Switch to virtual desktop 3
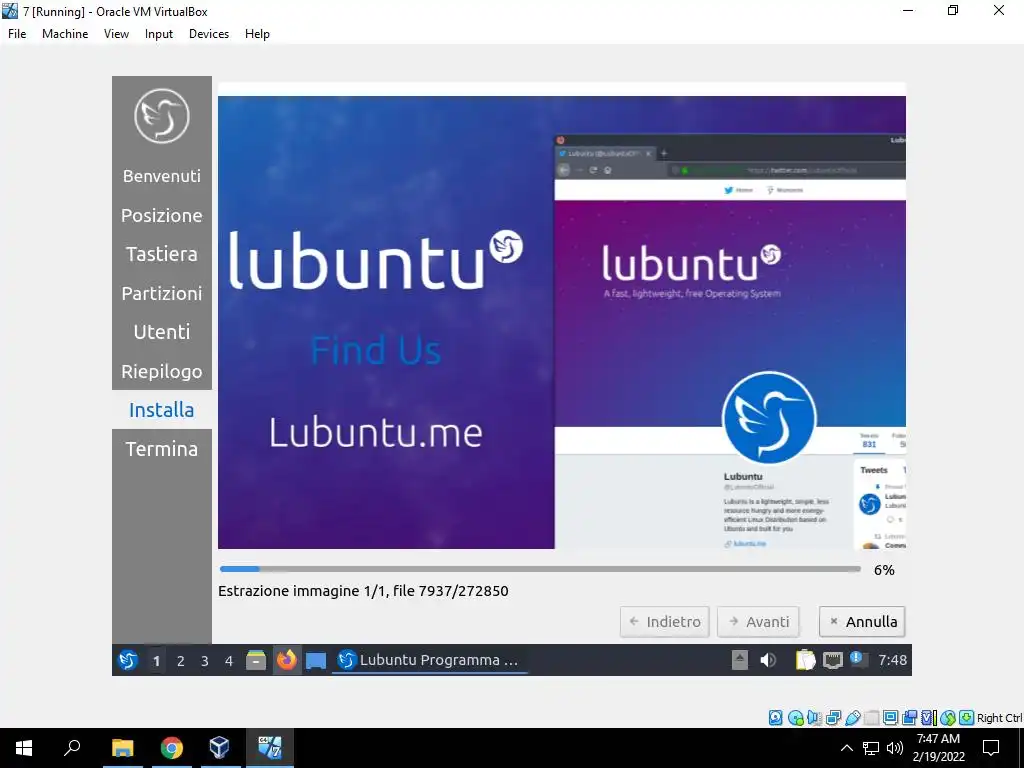Image resolution: width=1024 pixels, height=768 pixels. coord(204,661)
